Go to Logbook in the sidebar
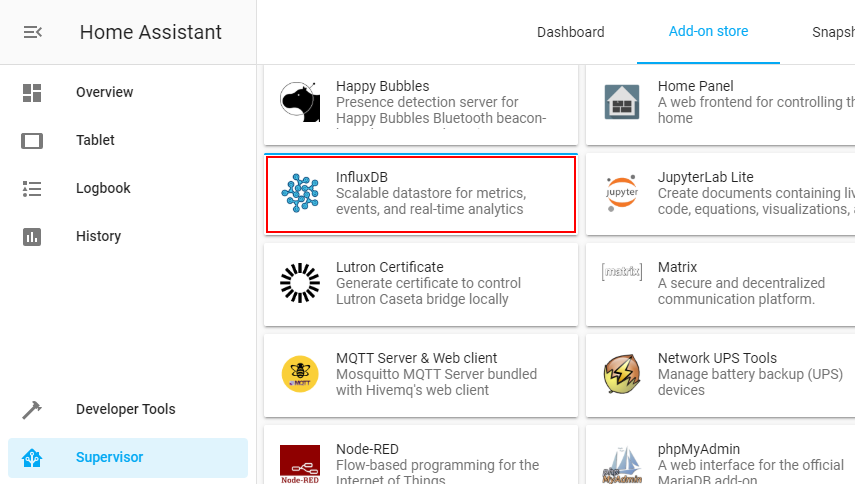This screenshot has width=855, height=484. click(103, 188)
